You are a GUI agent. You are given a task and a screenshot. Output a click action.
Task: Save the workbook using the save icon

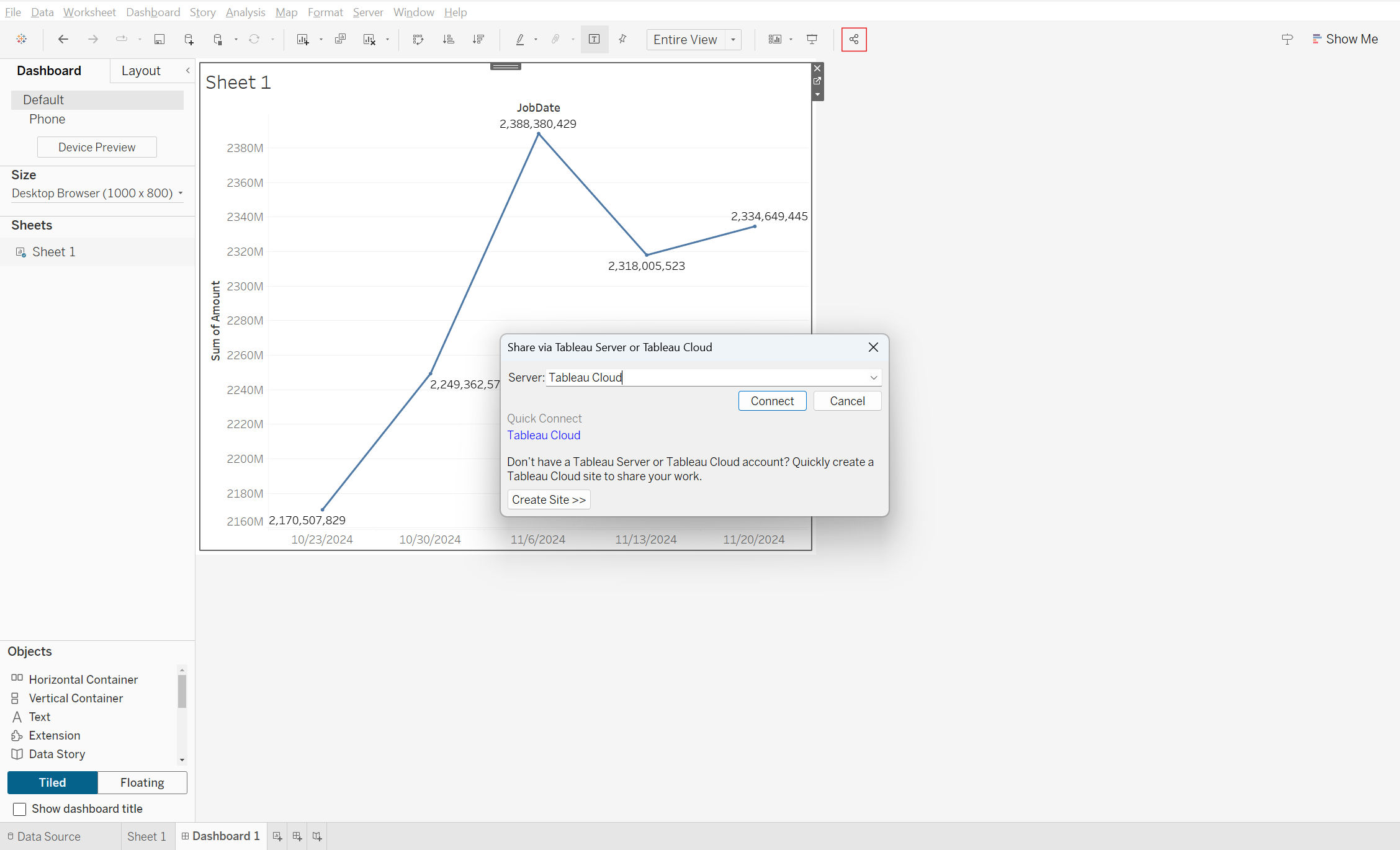(159, 39)
